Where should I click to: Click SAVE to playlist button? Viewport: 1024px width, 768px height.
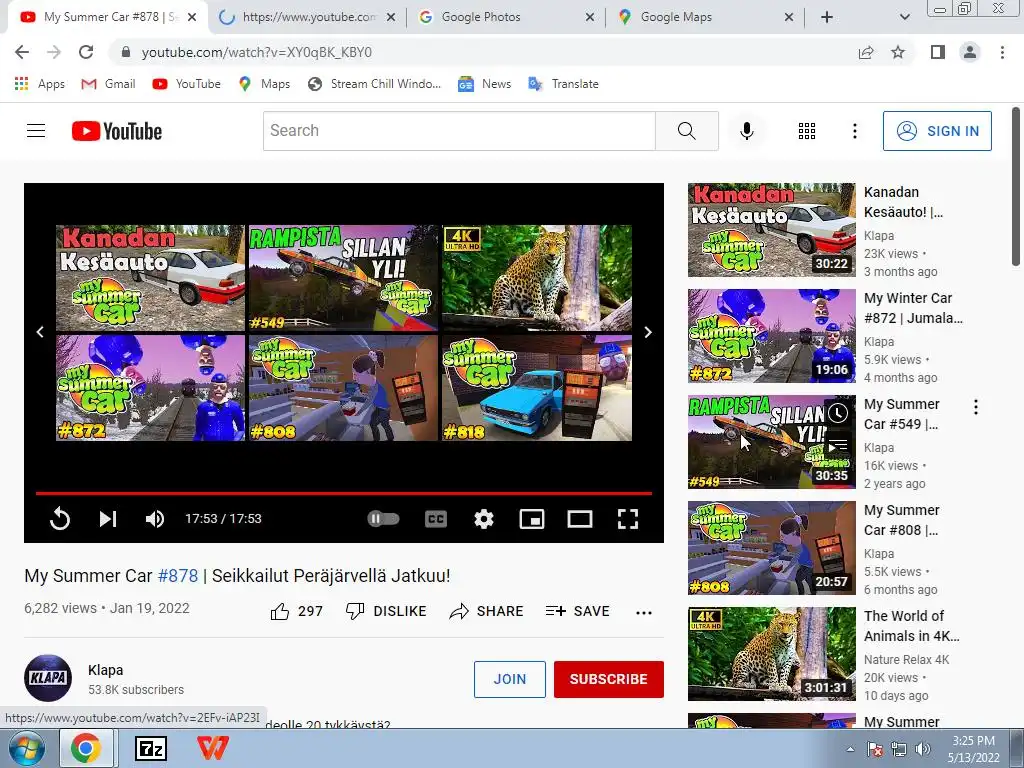(577, 611)
